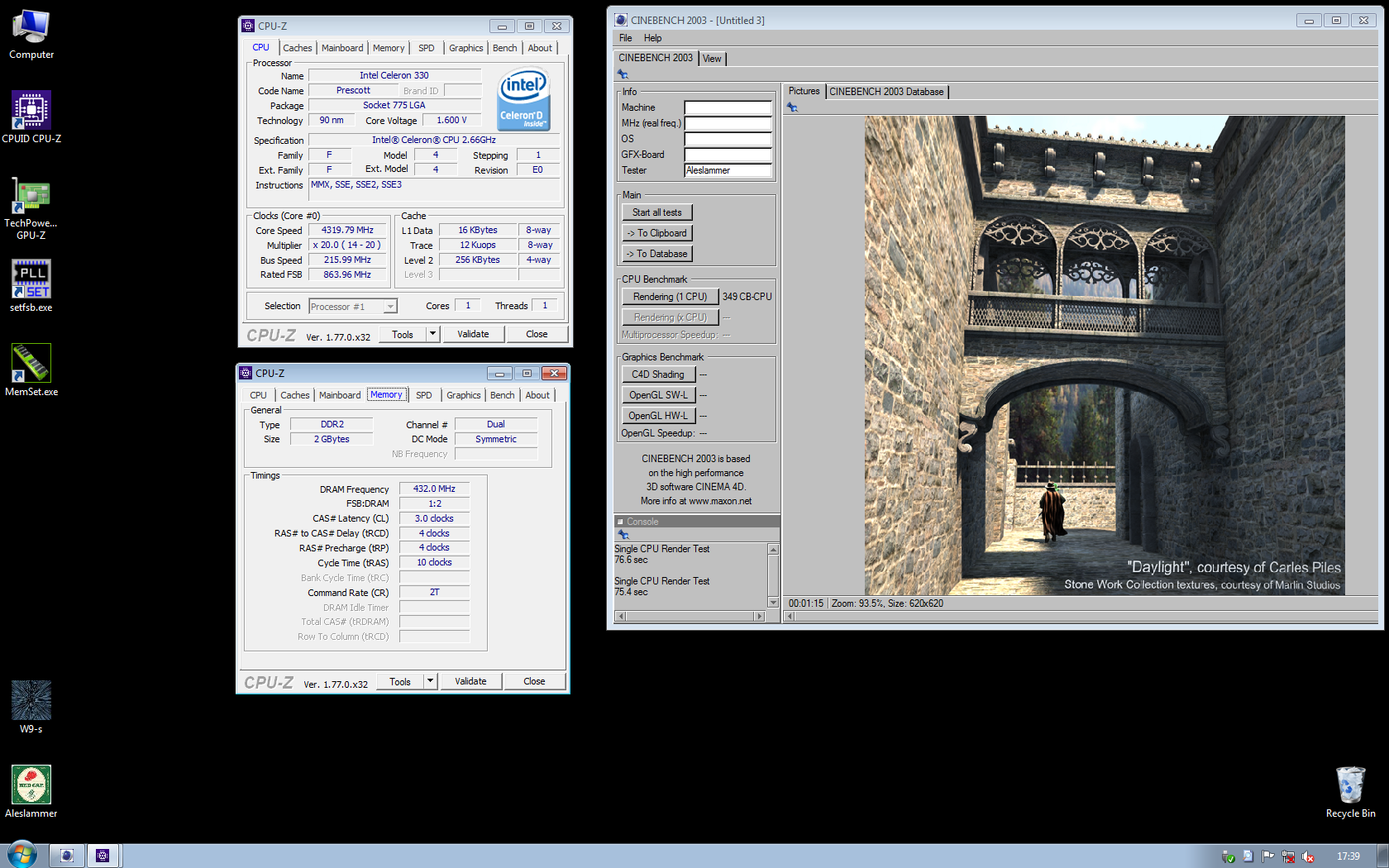
Task: Open the Processor #1 selection dropdown
Action: 390,307
